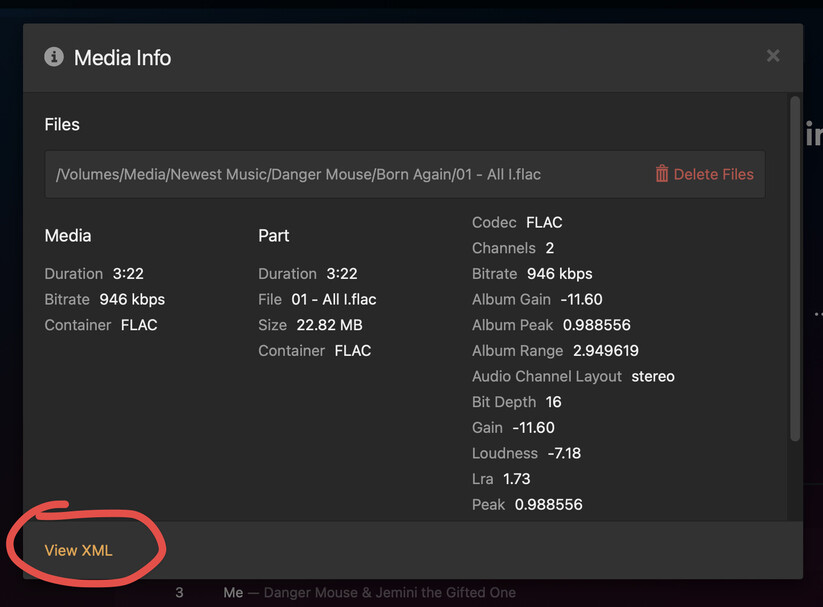This screenshot has height=607, width=823.
Task: Click the View XML link
Action: point(78,550)
